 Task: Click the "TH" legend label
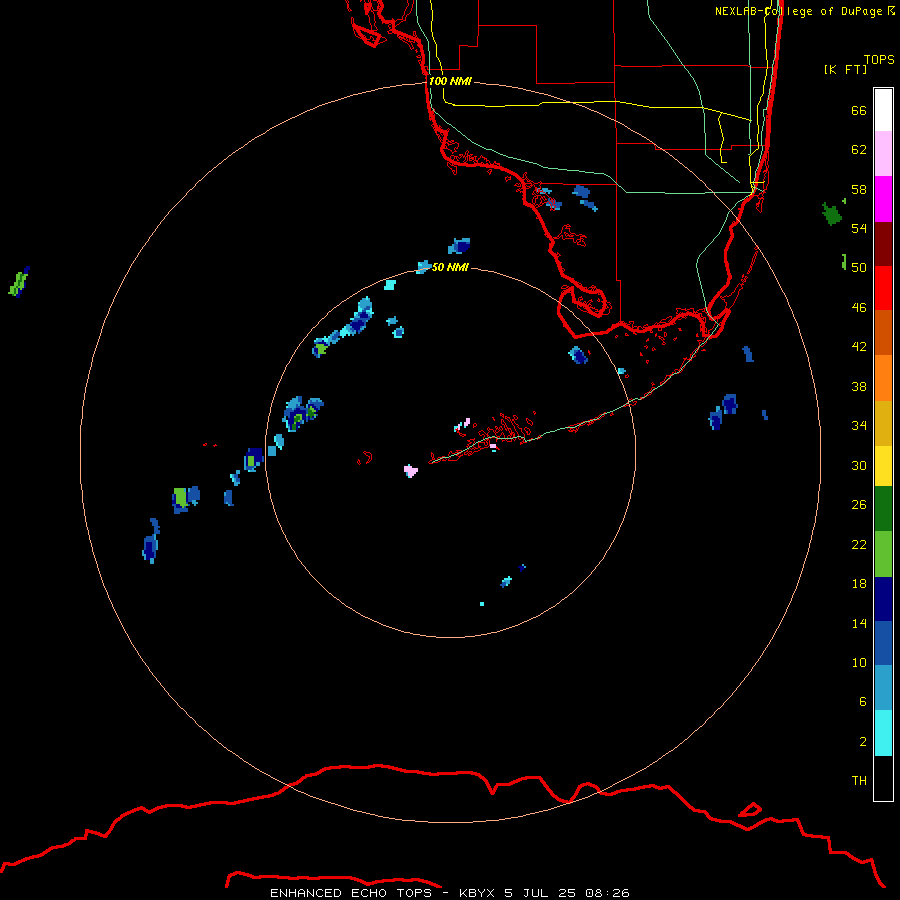(859, 781)
